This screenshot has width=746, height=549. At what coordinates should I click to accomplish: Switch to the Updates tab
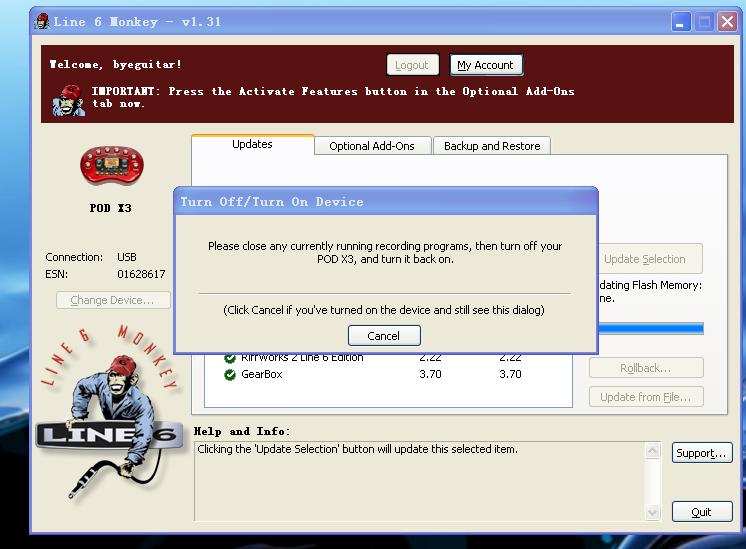click(252, 144)
